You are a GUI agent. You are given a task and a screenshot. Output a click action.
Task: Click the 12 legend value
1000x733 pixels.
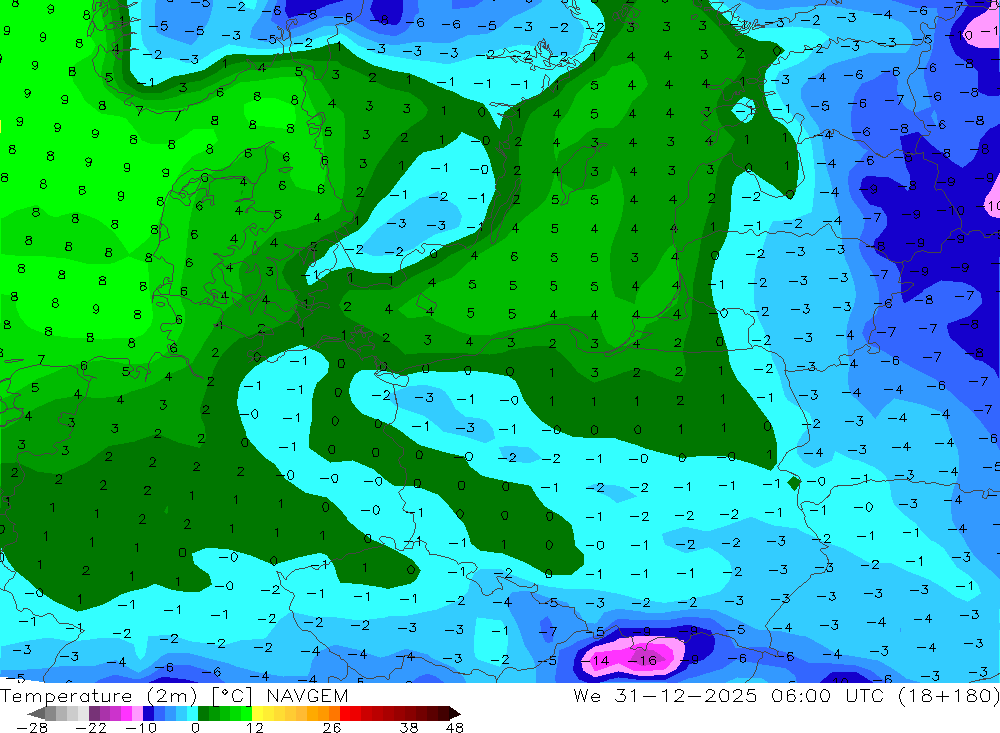254,727
